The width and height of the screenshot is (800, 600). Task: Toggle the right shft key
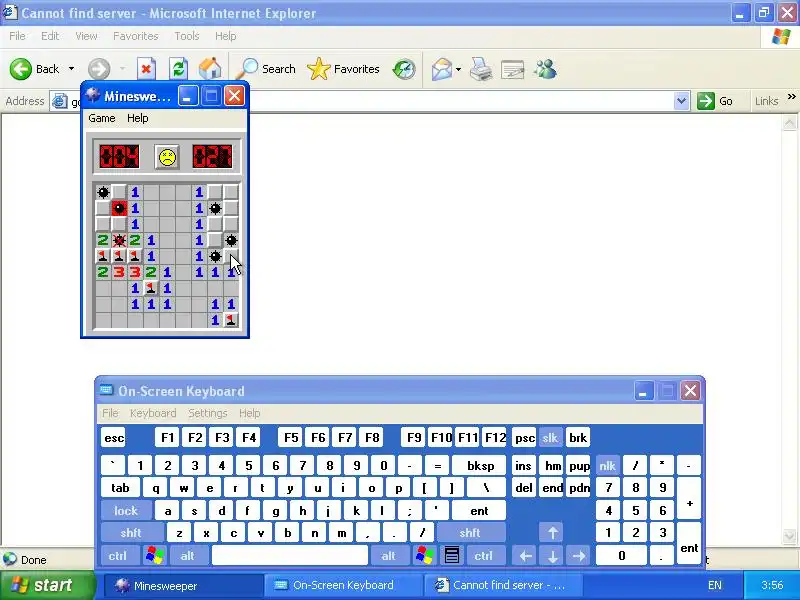click(470, 533)
